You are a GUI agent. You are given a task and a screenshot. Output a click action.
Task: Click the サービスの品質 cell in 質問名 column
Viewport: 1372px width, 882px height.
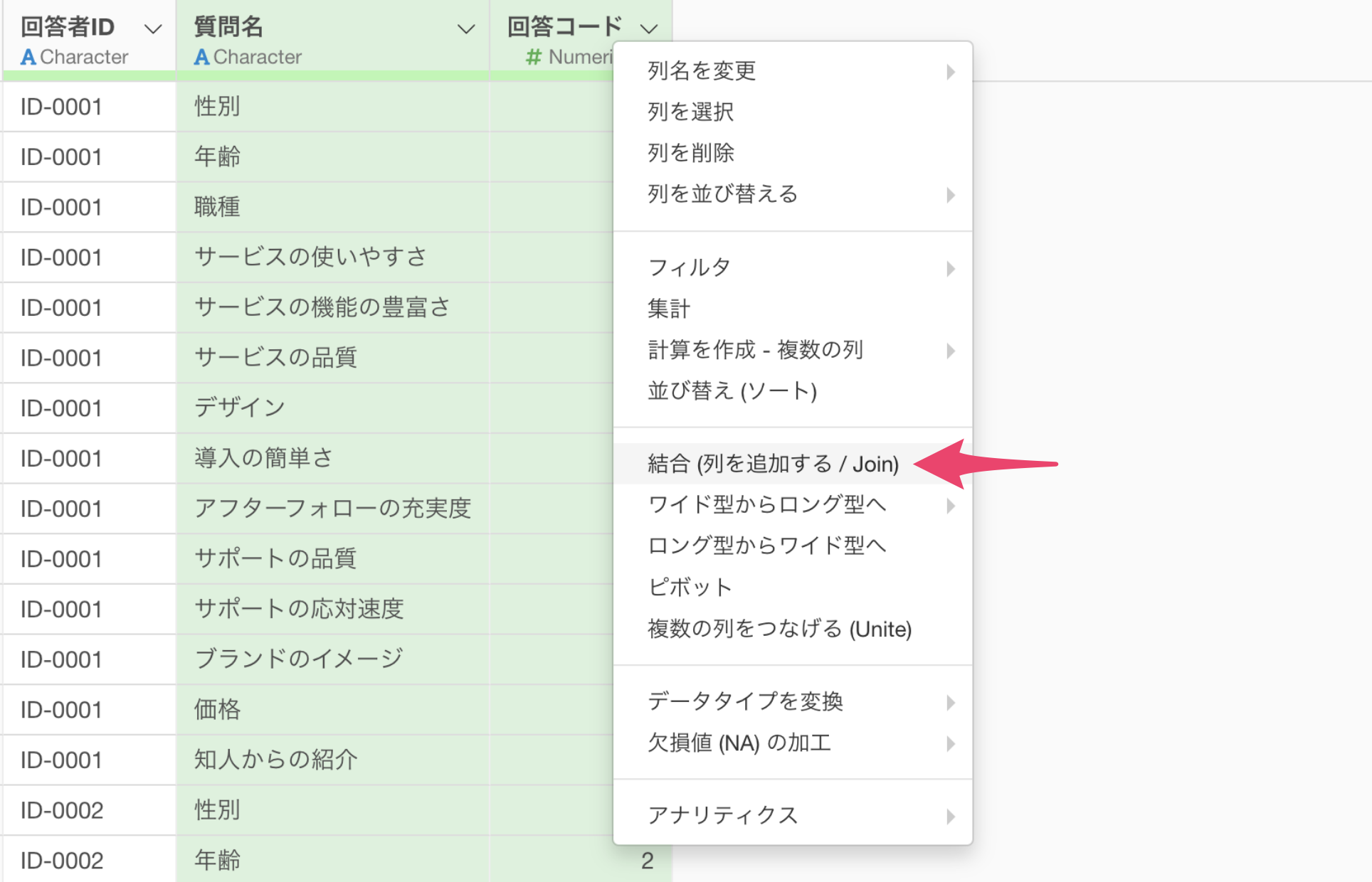tap(275, 358)
